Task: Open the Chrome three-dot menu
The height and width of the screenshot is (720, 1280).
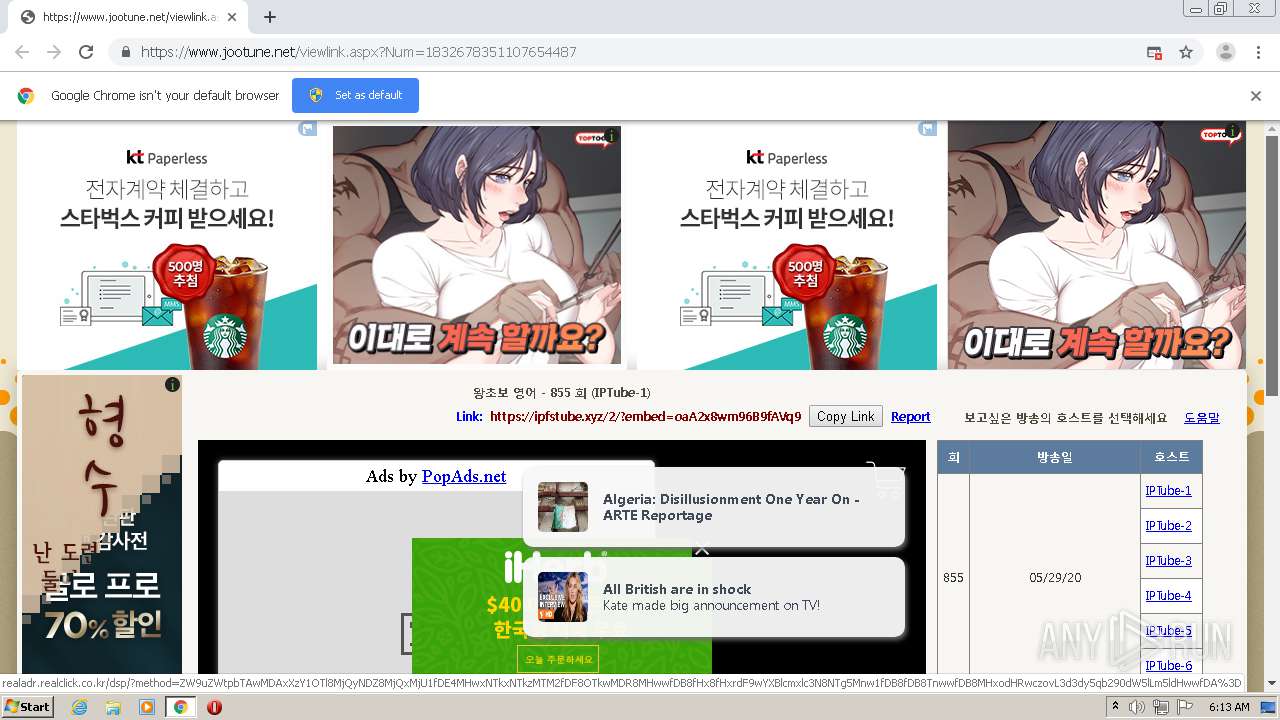Action: pos(1258,52)
